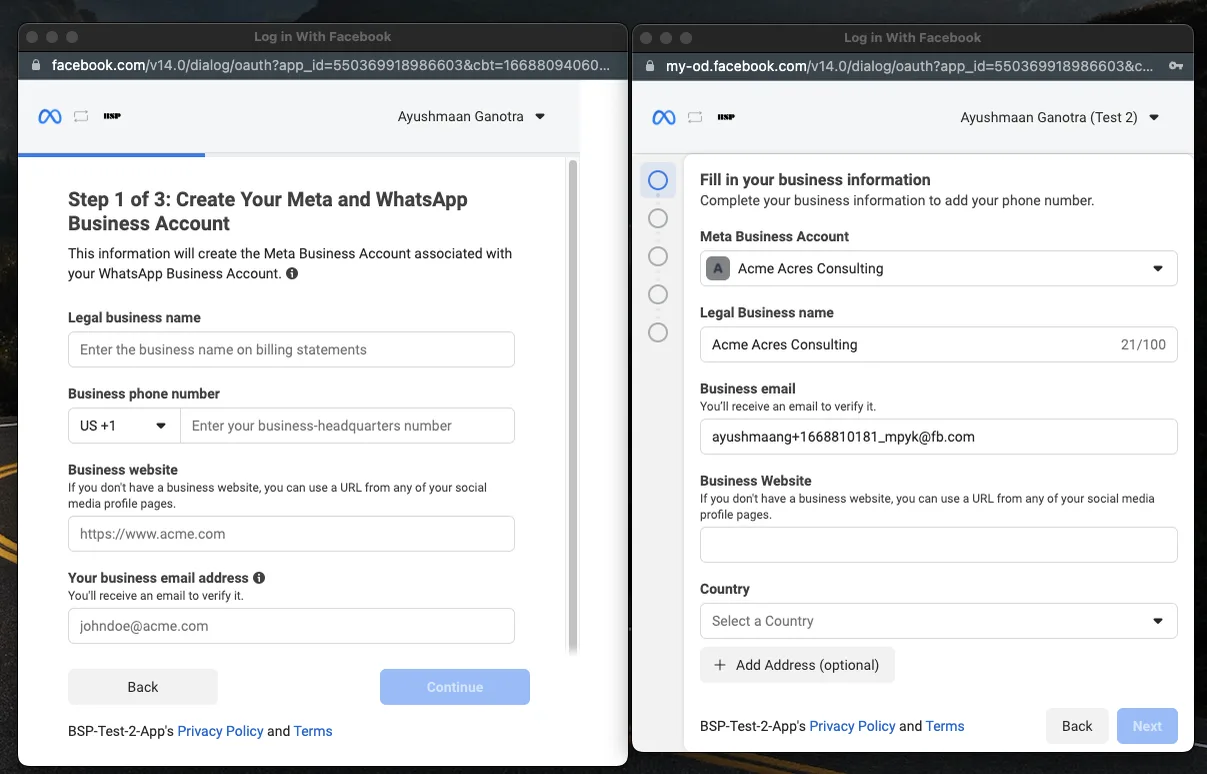1207x774 pixels.
Task: Open the US +1 country code dropdown
Action: pos(124,426)
